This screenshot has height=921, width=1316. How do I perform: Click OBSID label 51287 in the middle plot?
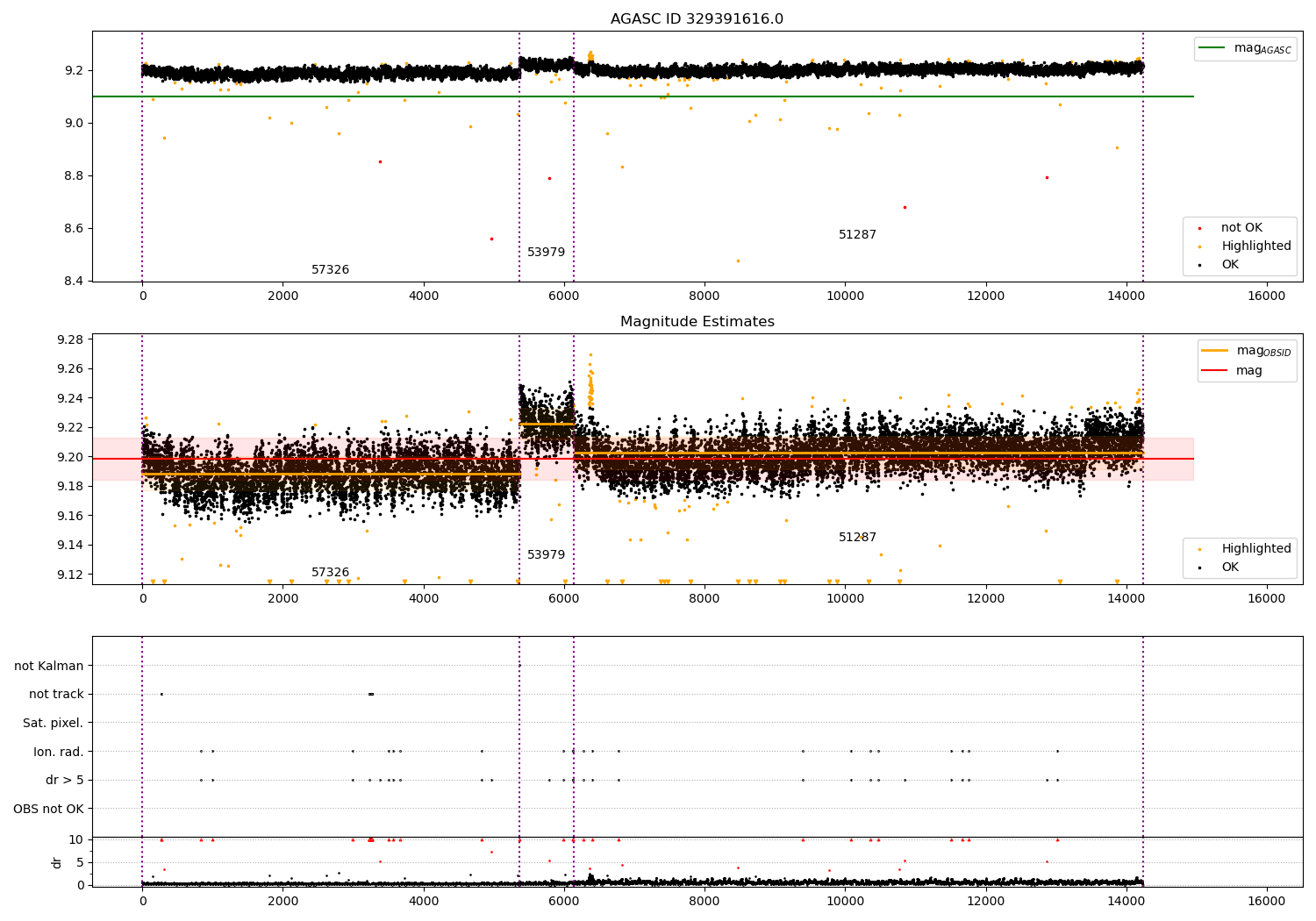click(x=857, y=538)
